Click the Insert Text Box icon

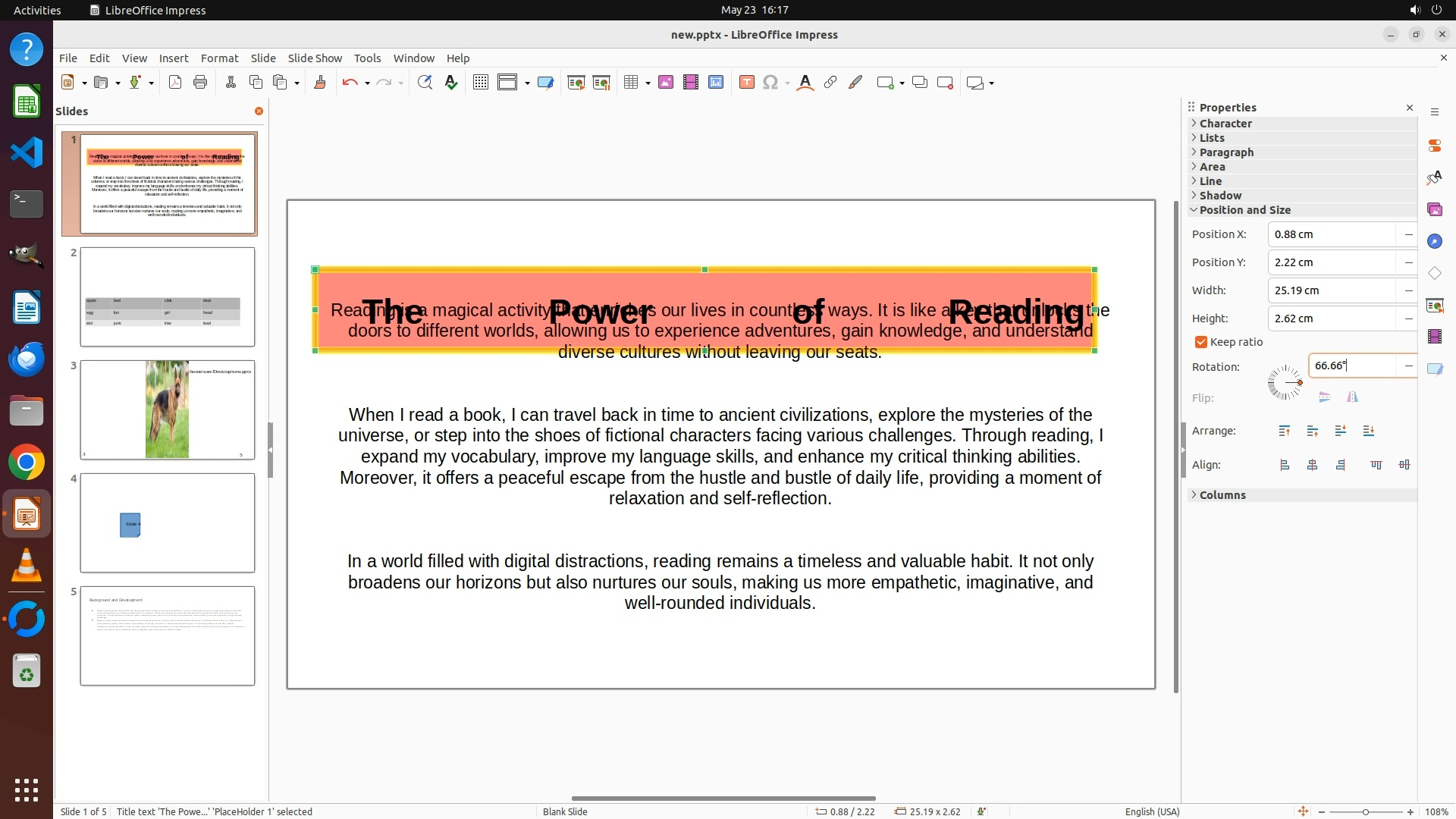coord(746,83)
